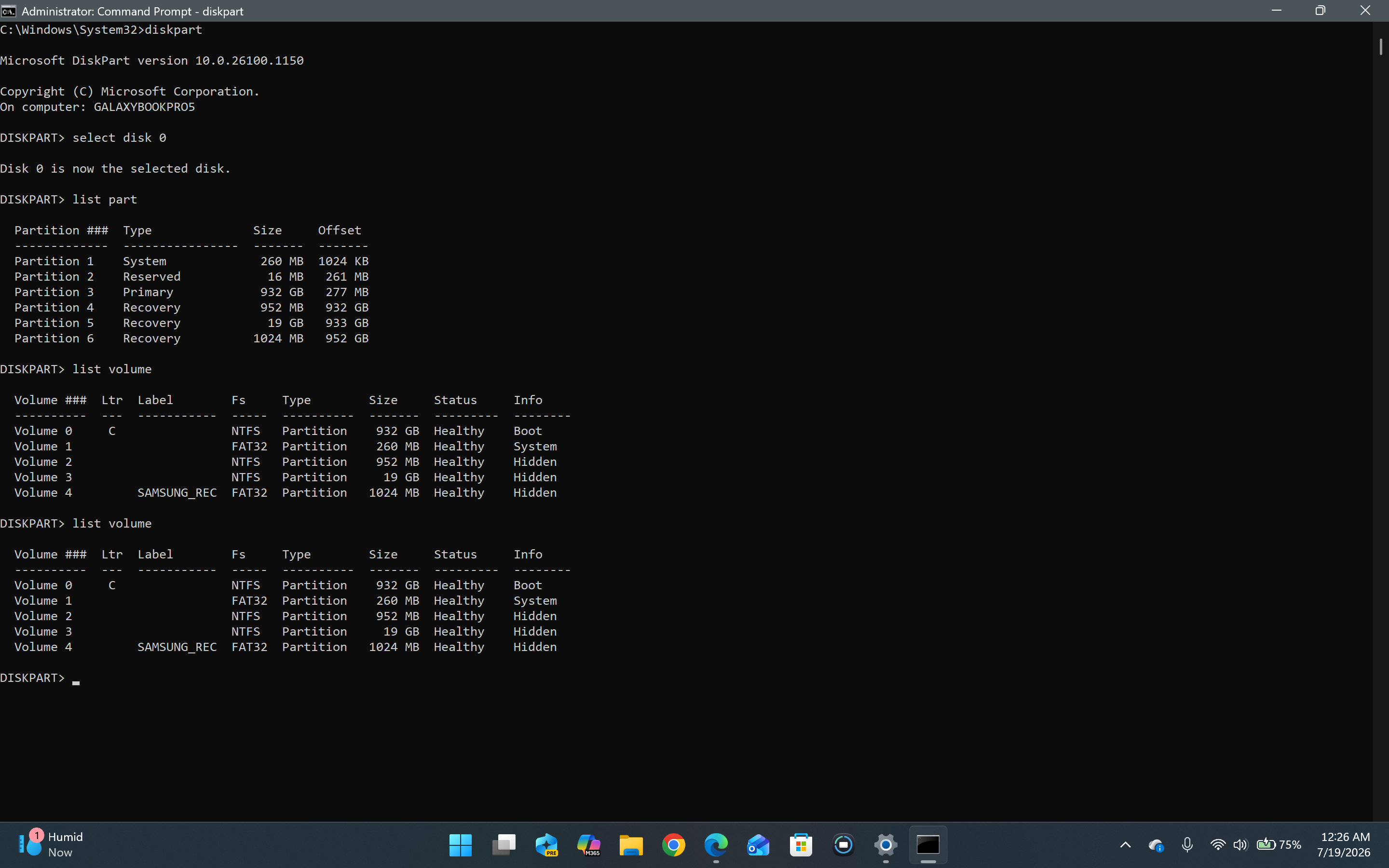Open Microsoft Store from taskbar
Image resolution: width=1389 pixels, height=868 pixels.
[801, 844]
